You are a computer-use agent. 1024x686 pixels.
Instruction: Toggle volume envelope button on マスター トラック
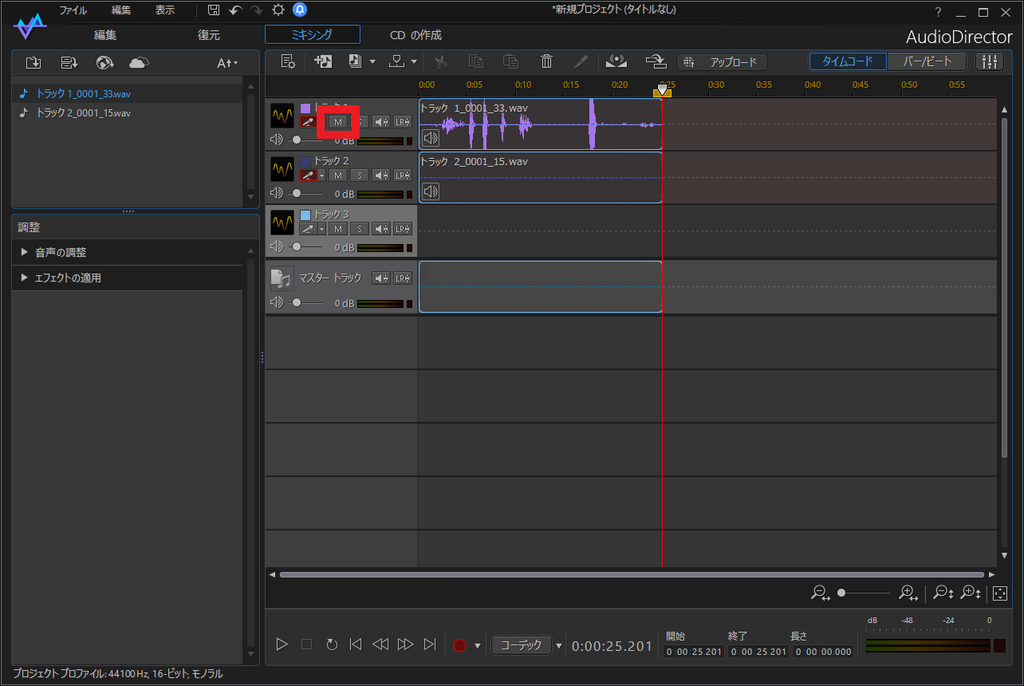click(x=381, y=278)
